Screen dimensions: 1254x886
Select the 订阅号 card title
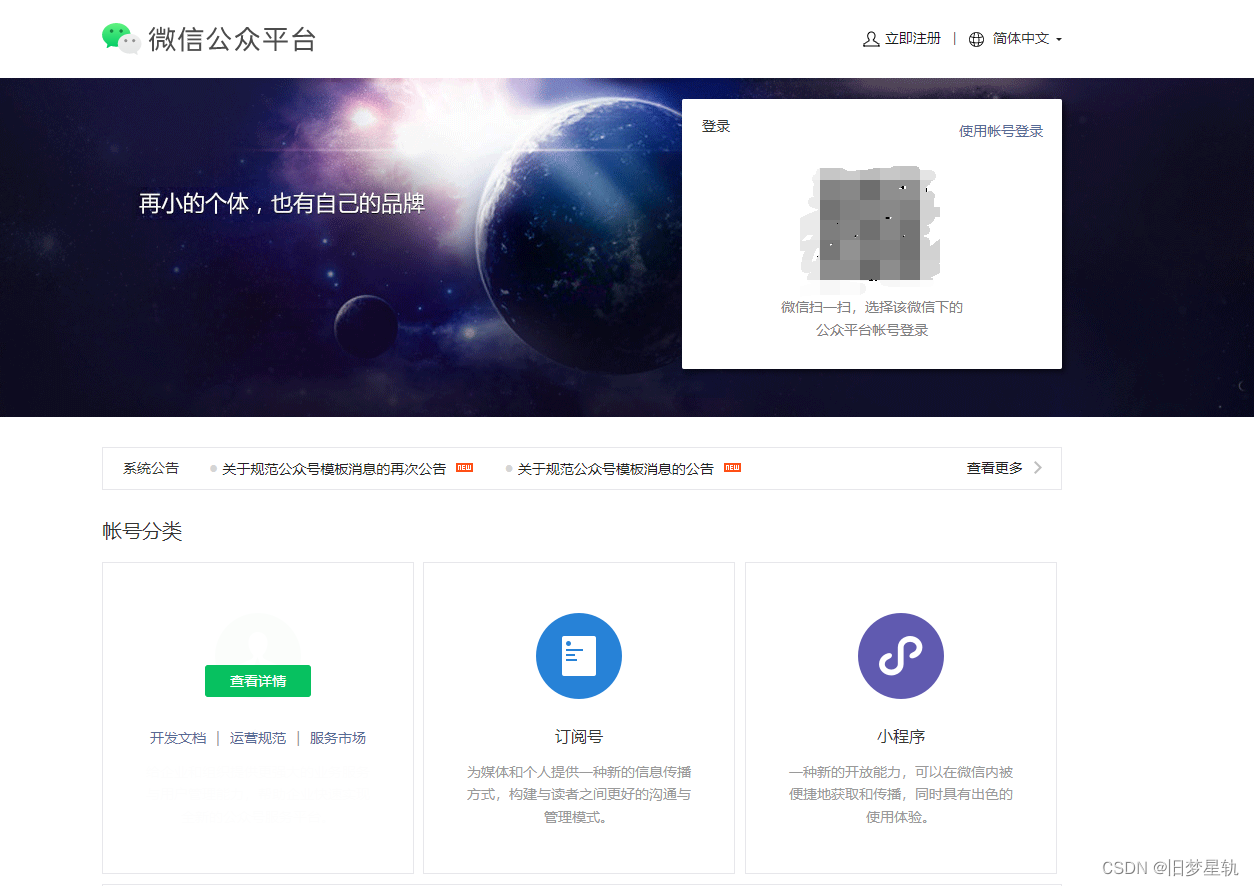pyautogui.click(x=579, y=737)
